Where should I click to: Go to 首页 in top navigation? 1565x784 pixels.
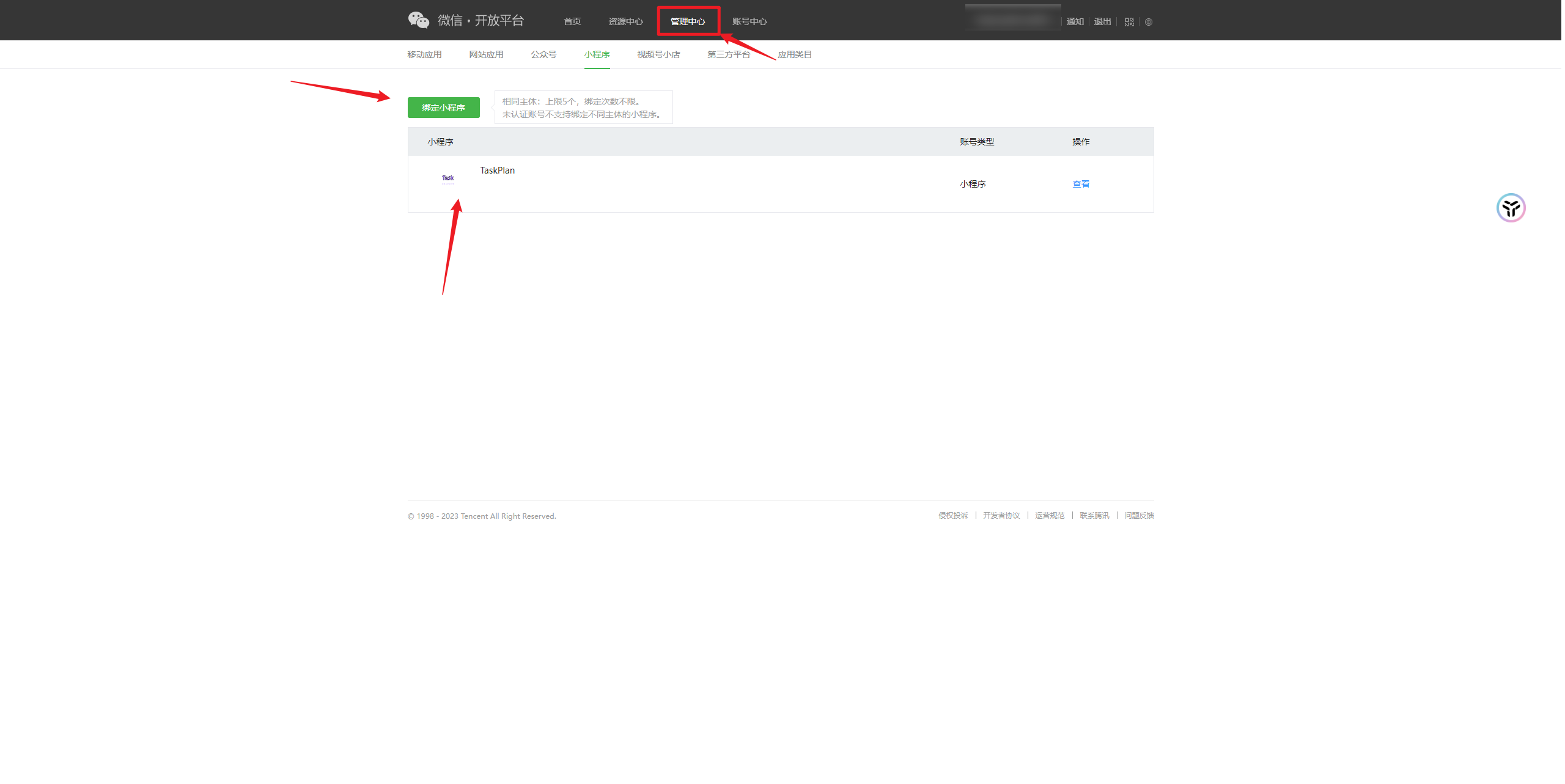click(x=572, y=21)
